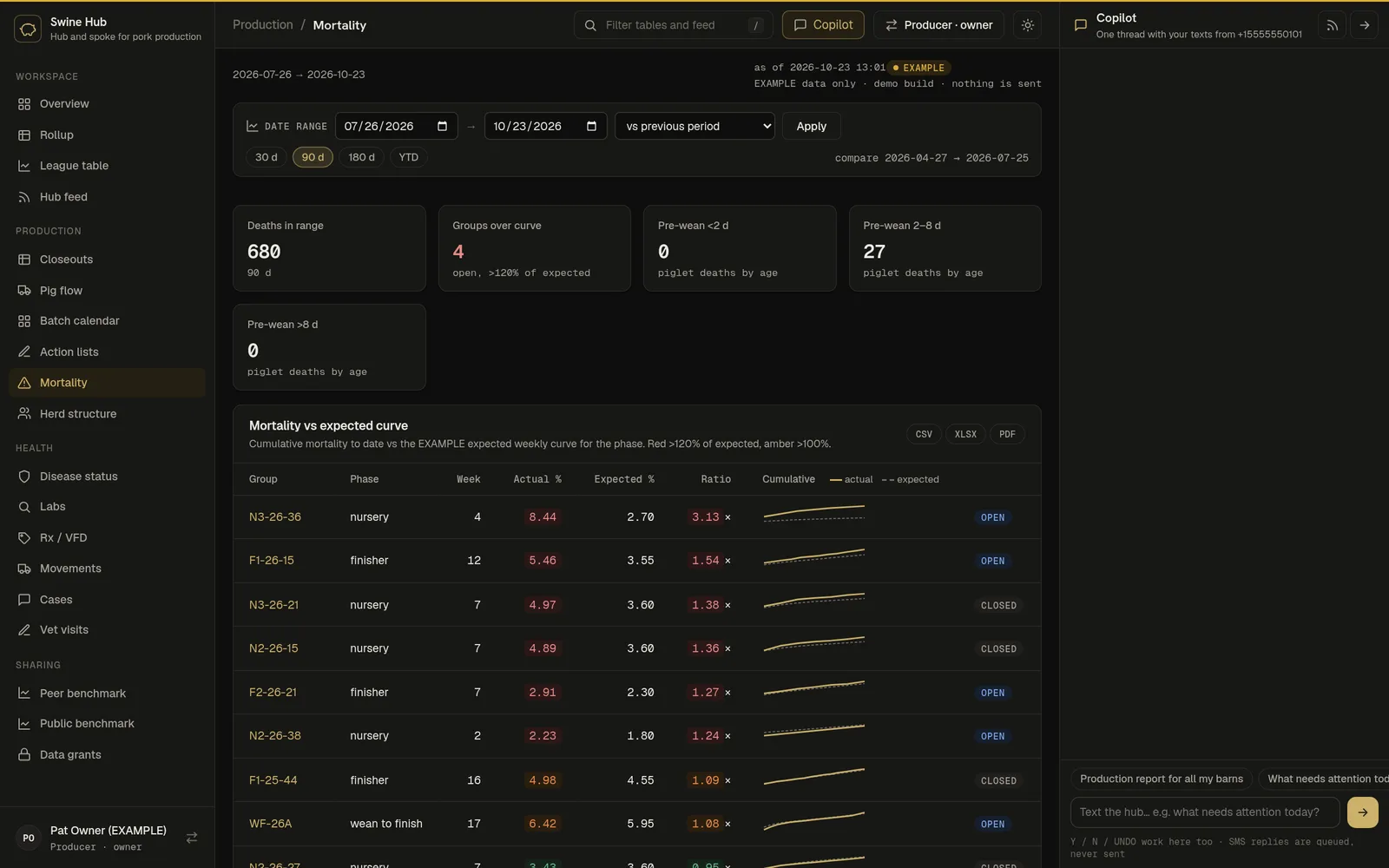Image resolution: width=1389 pixels, height=868 pixels.
Task: Click 'Production report for all my barns' suggestion
Action: [x=1162, y=779]
